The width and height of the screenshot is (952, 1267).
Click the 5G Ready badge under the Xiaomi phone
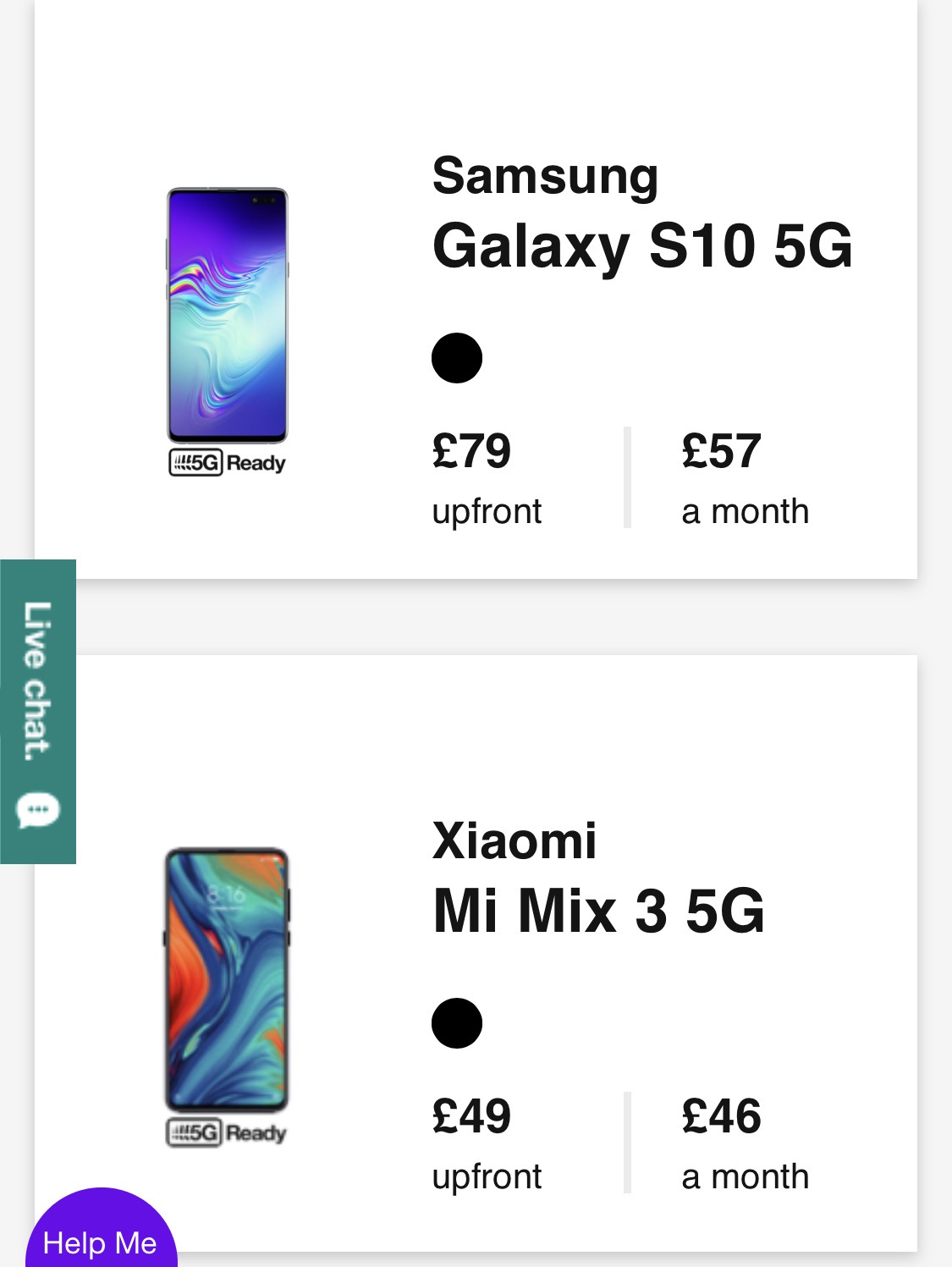coord(227,1132)
